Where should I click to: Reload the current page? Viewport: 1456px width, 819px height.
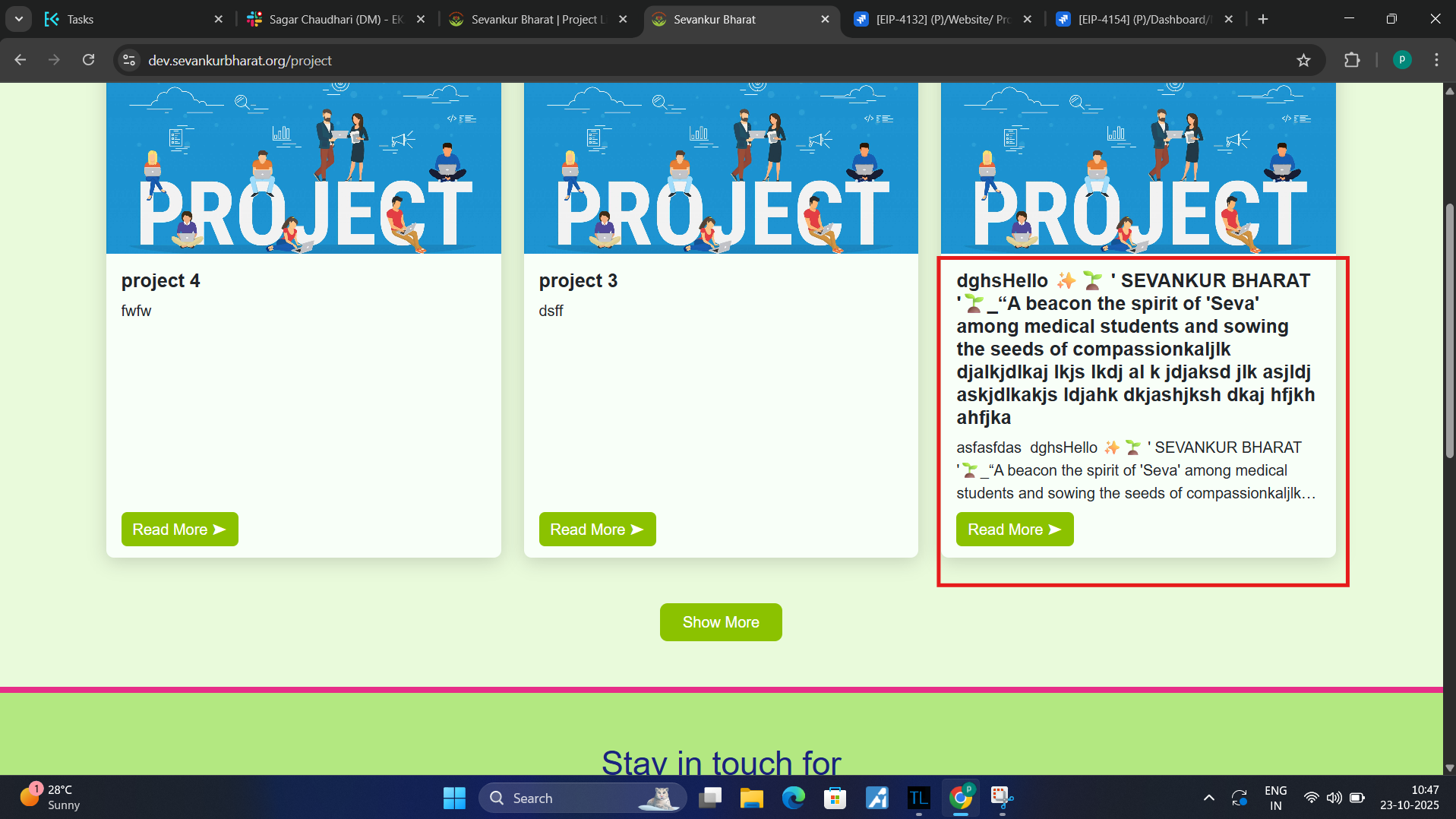coord(89,61)
